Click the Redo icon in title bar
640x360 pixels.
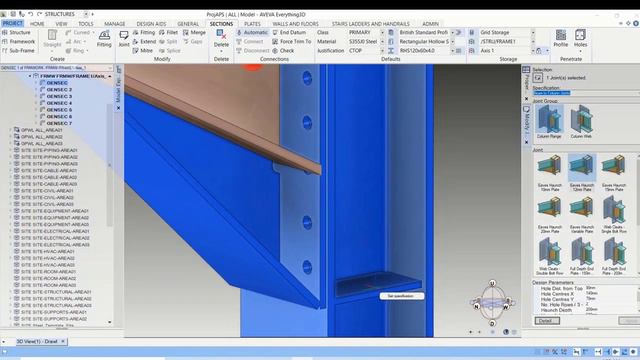(40, 14)
